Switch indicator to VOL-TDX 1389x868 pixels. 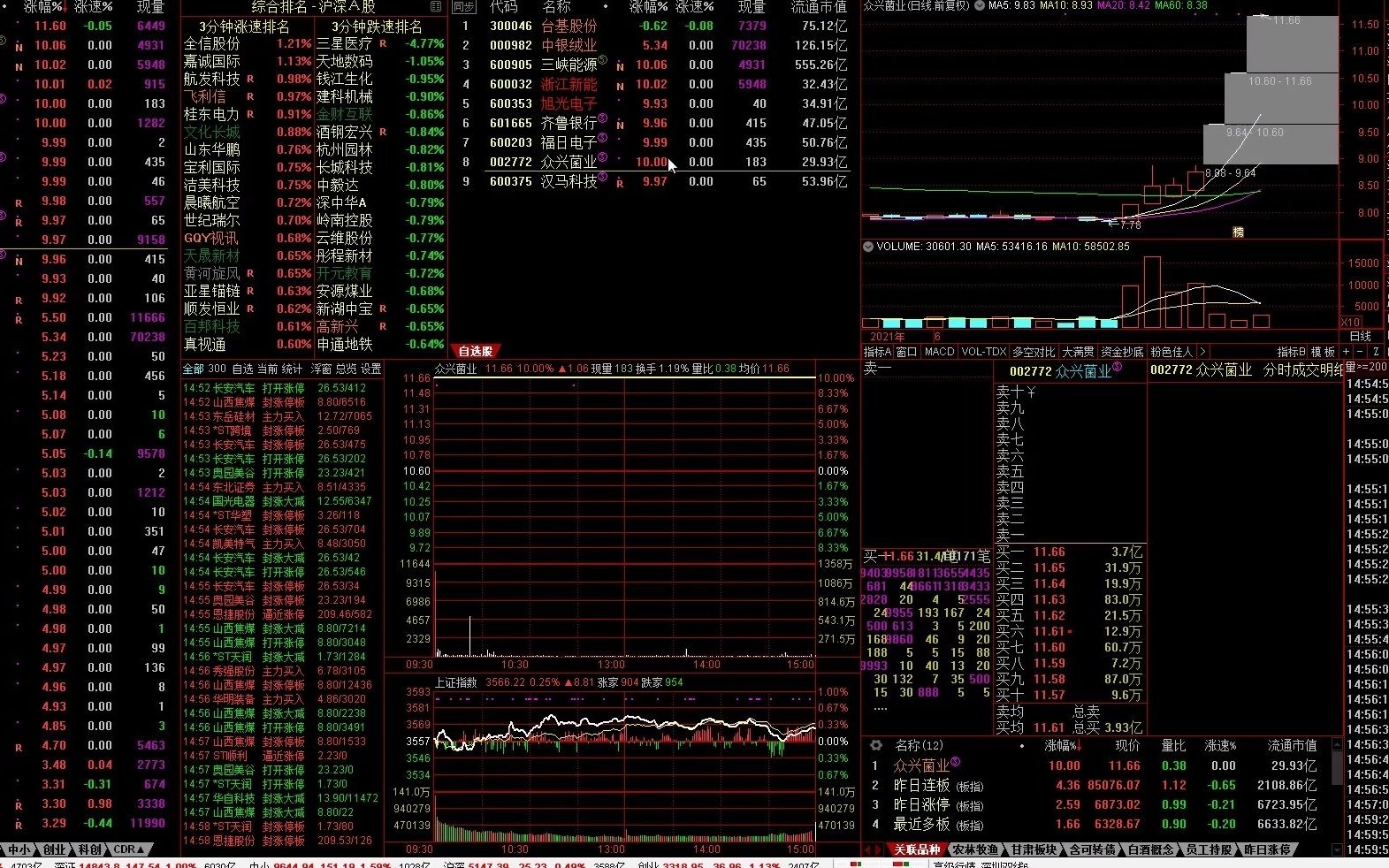(x=983, y=352)
